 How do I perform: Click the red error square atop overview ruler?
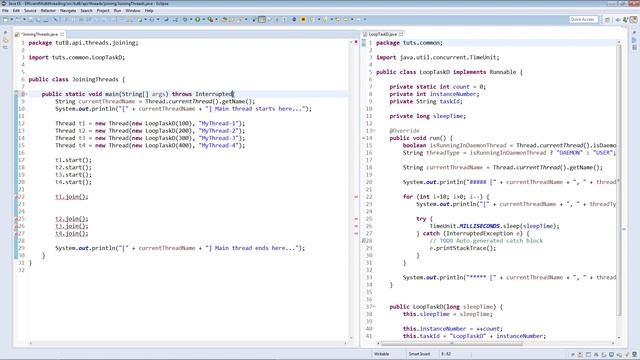pyautogui.click(x=356, y=42)
